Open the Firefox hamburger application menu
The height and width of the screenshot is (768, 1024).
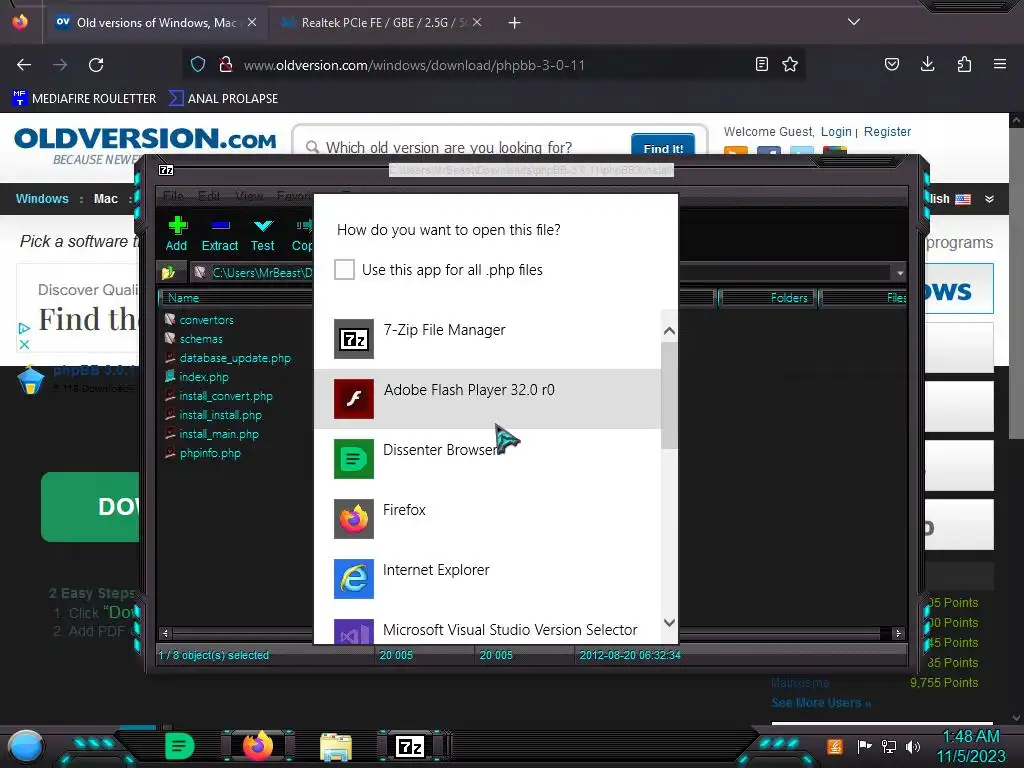(x=1000, y=64)
